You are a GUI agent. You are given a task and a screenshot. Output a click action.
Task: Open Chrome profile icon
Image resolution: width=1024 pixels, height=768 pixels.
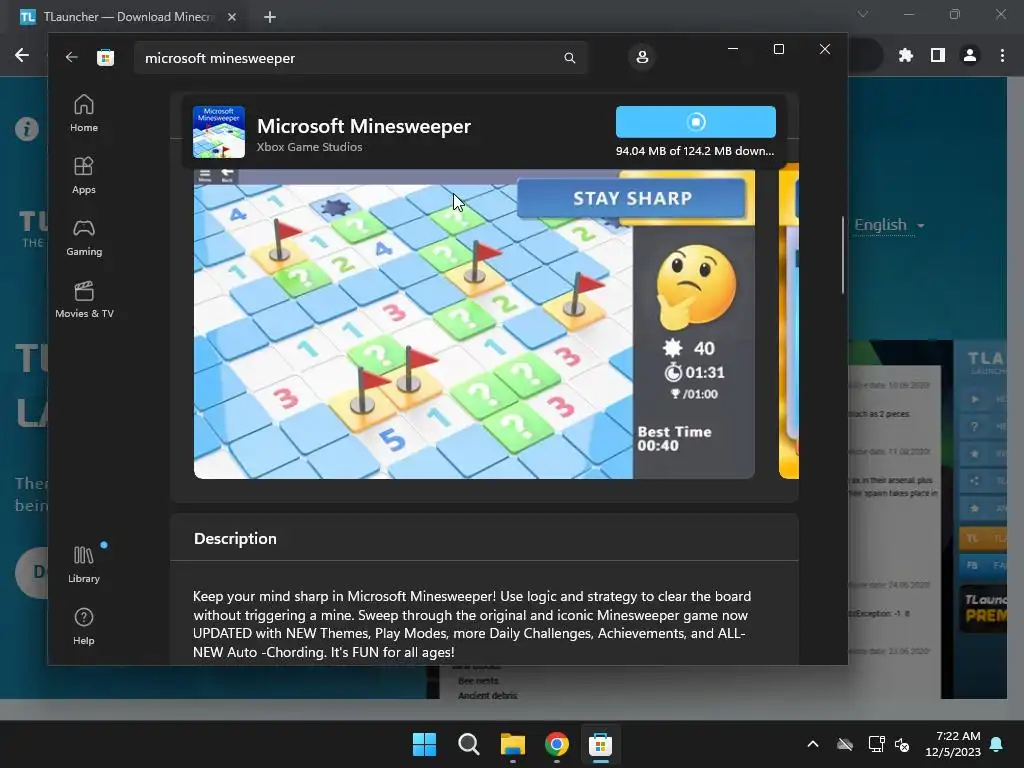(x=970, y=56)
